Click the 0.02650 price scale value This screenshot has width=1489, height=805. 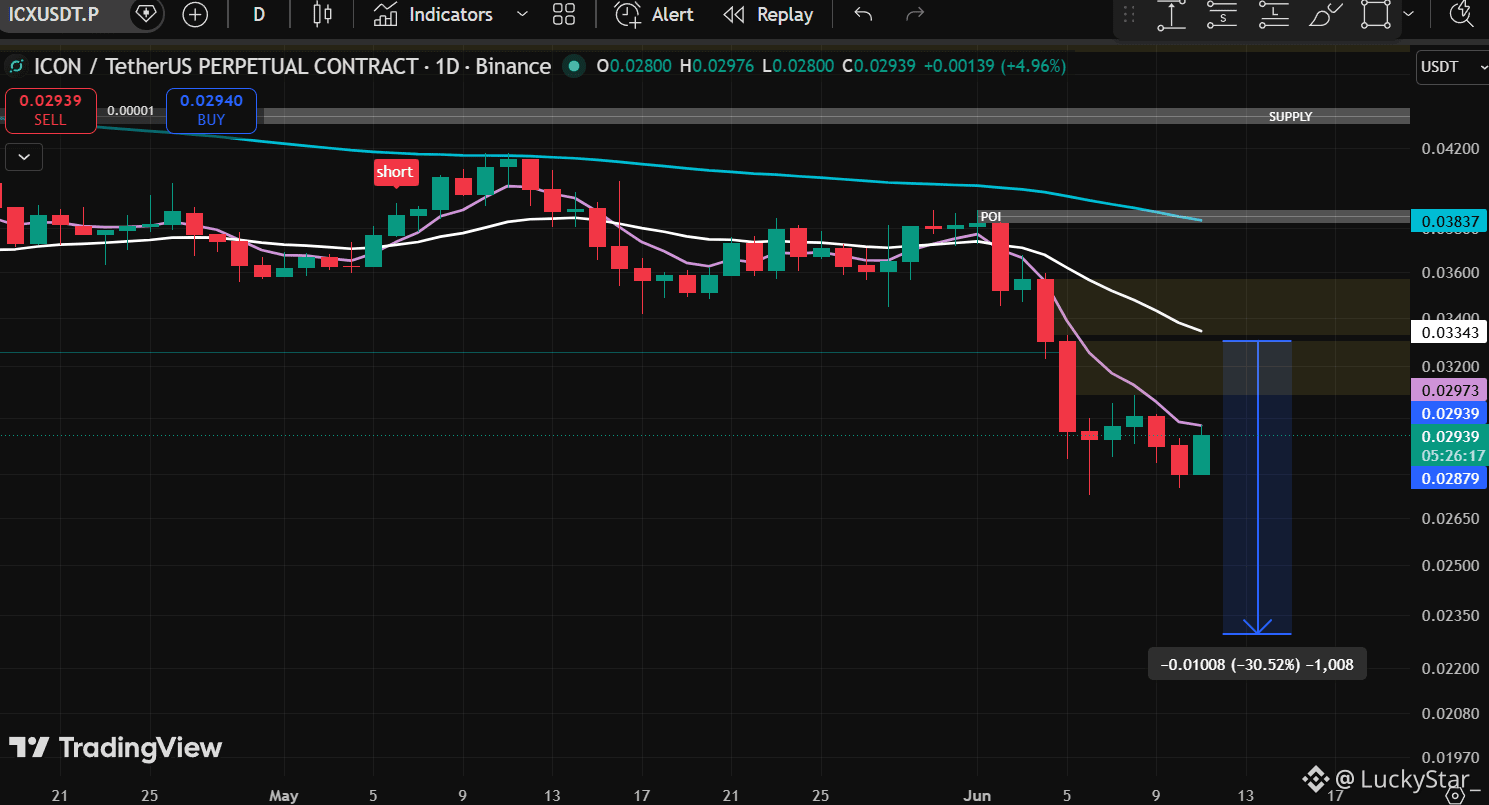[x=1449, y=518]
